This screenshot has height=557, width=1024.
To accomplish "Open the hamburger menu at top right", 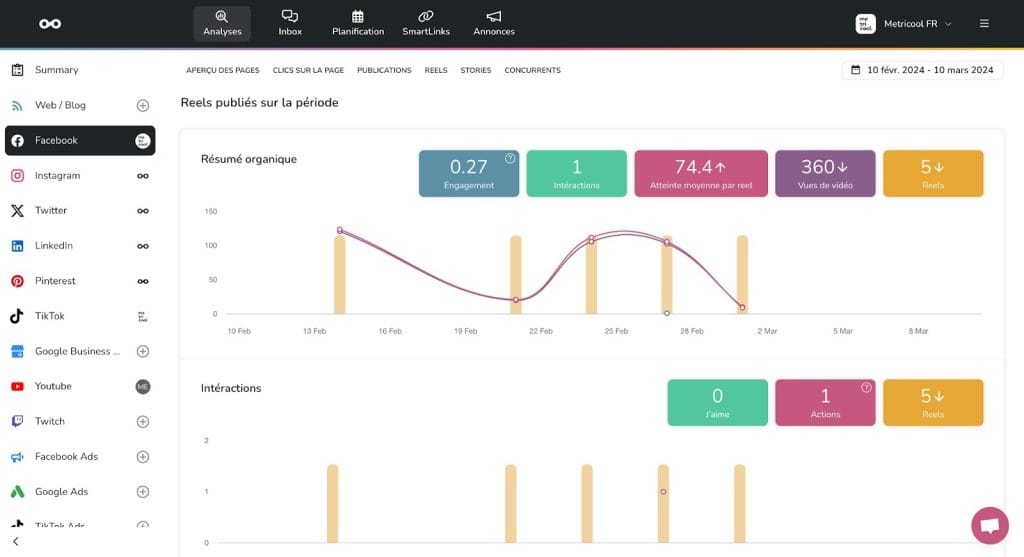I will click(x=984, y=23).
